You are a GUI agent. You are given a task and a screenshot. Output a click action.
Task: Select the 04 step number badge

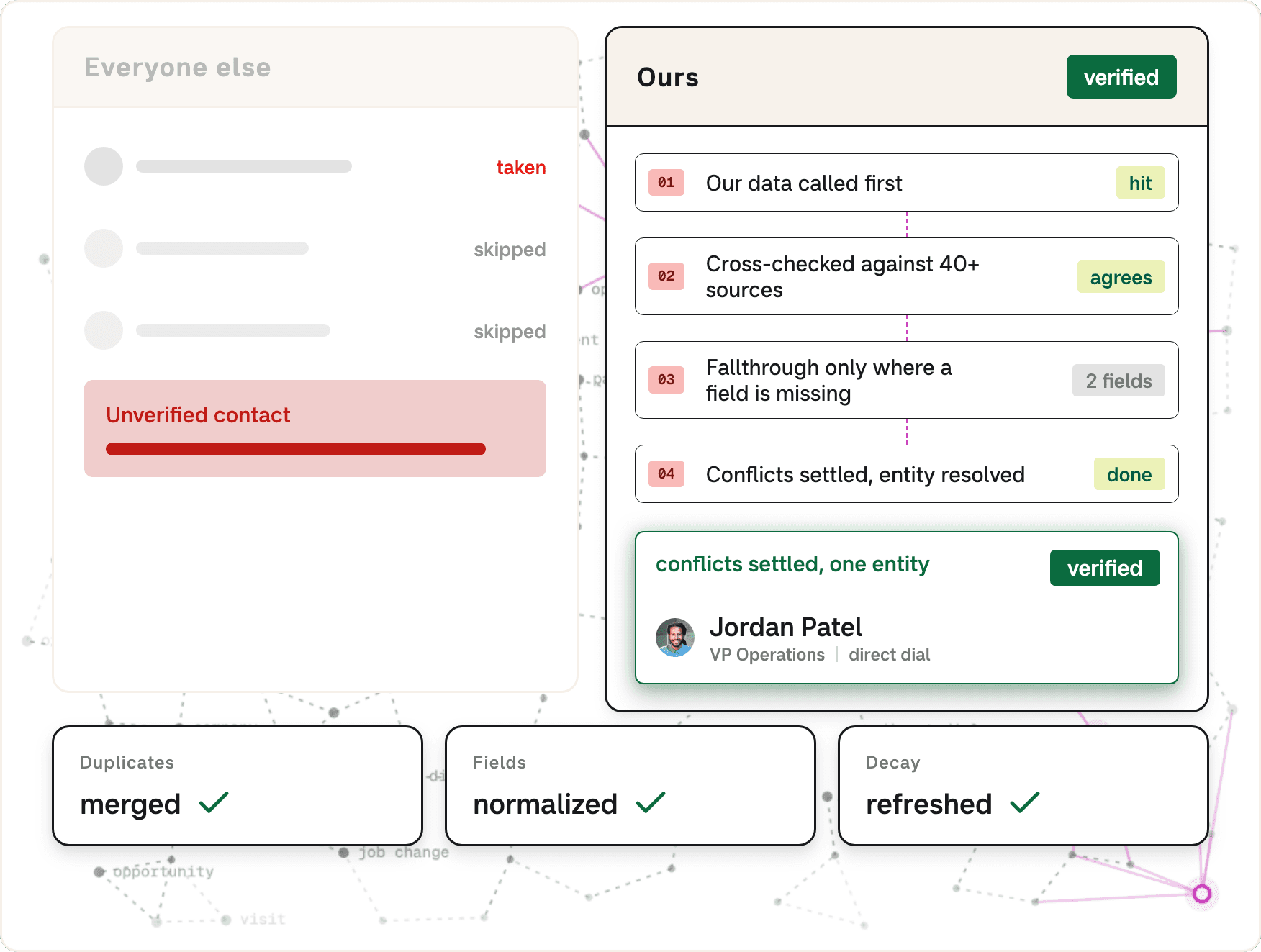coord(666,474)
